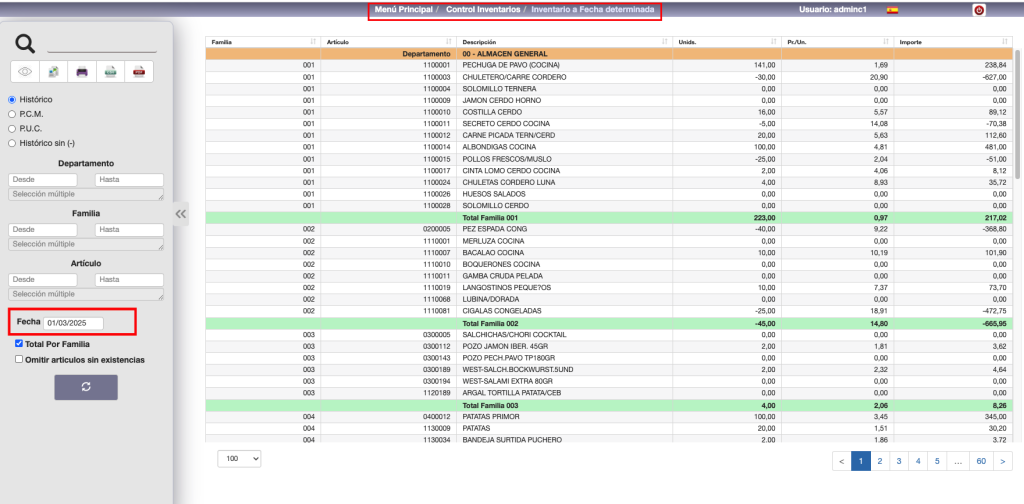Export the report as CSV
Image resolution: width=1024 pixels, height=504 pixels.
point(111,71)
